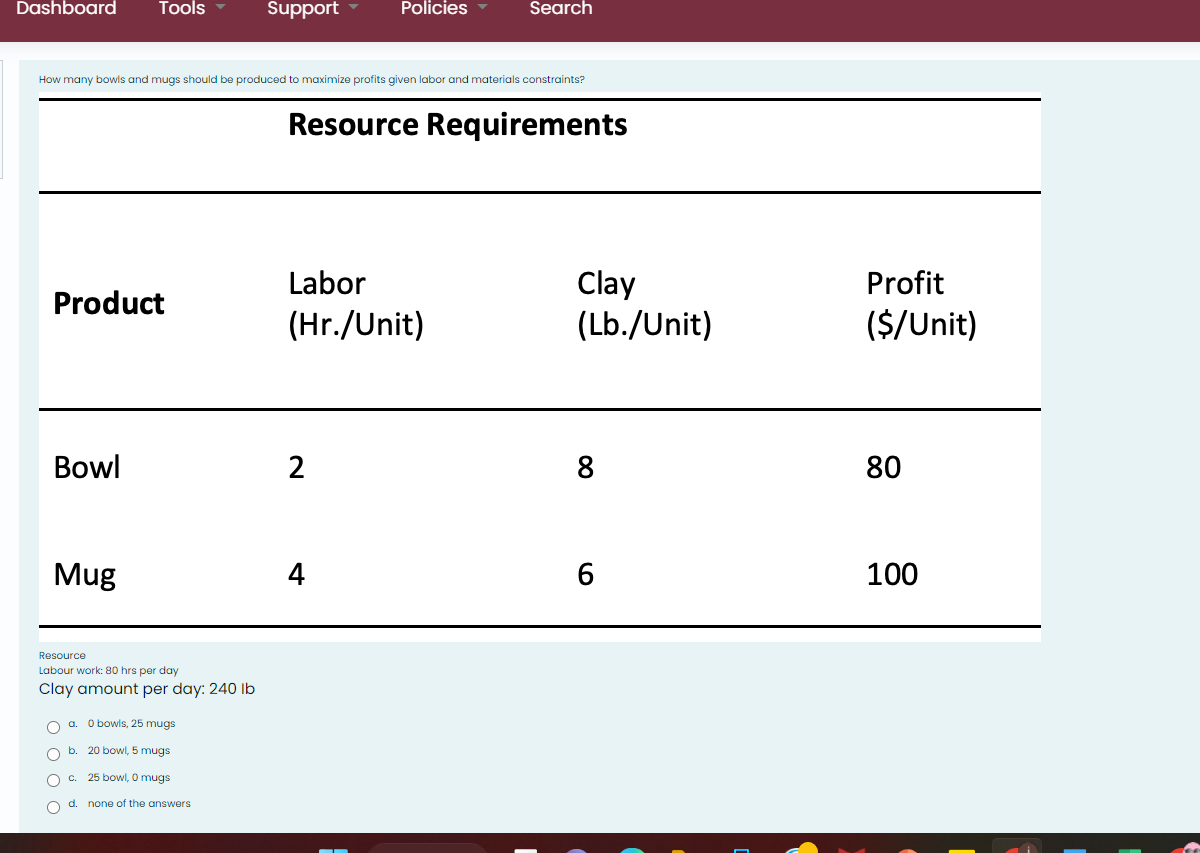Image resolution: width=1200 pixels, height=853 pixels.
Task: Select answer '0 bowls, 25 mugs'
Action: coord(53,727)
